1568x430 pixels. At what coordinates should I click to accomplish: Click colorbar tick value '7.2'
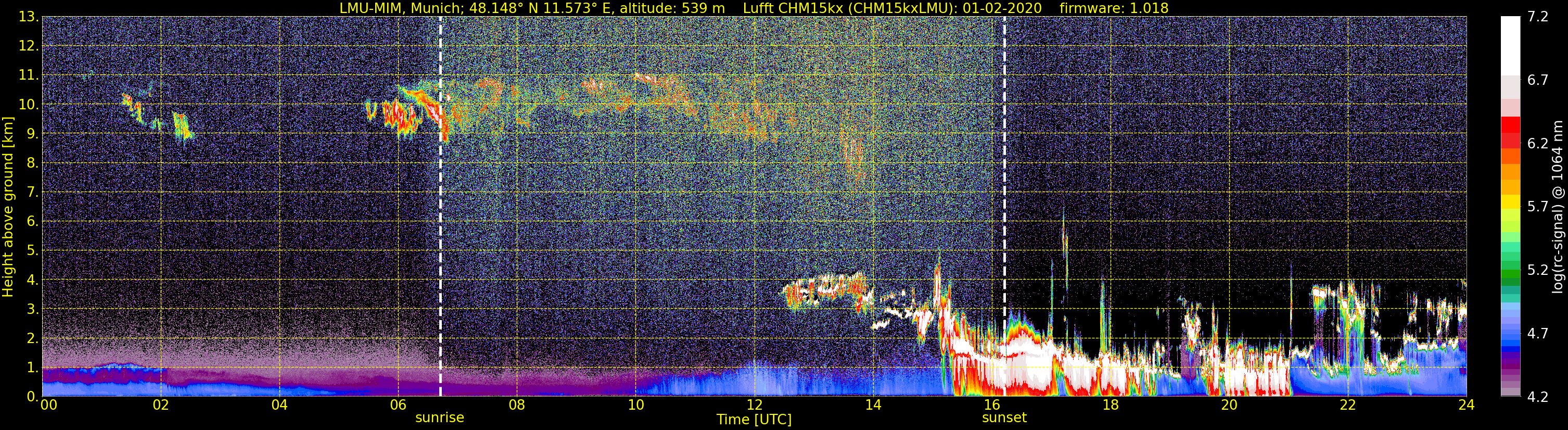pyautogui.click(x=1538, y=17)
